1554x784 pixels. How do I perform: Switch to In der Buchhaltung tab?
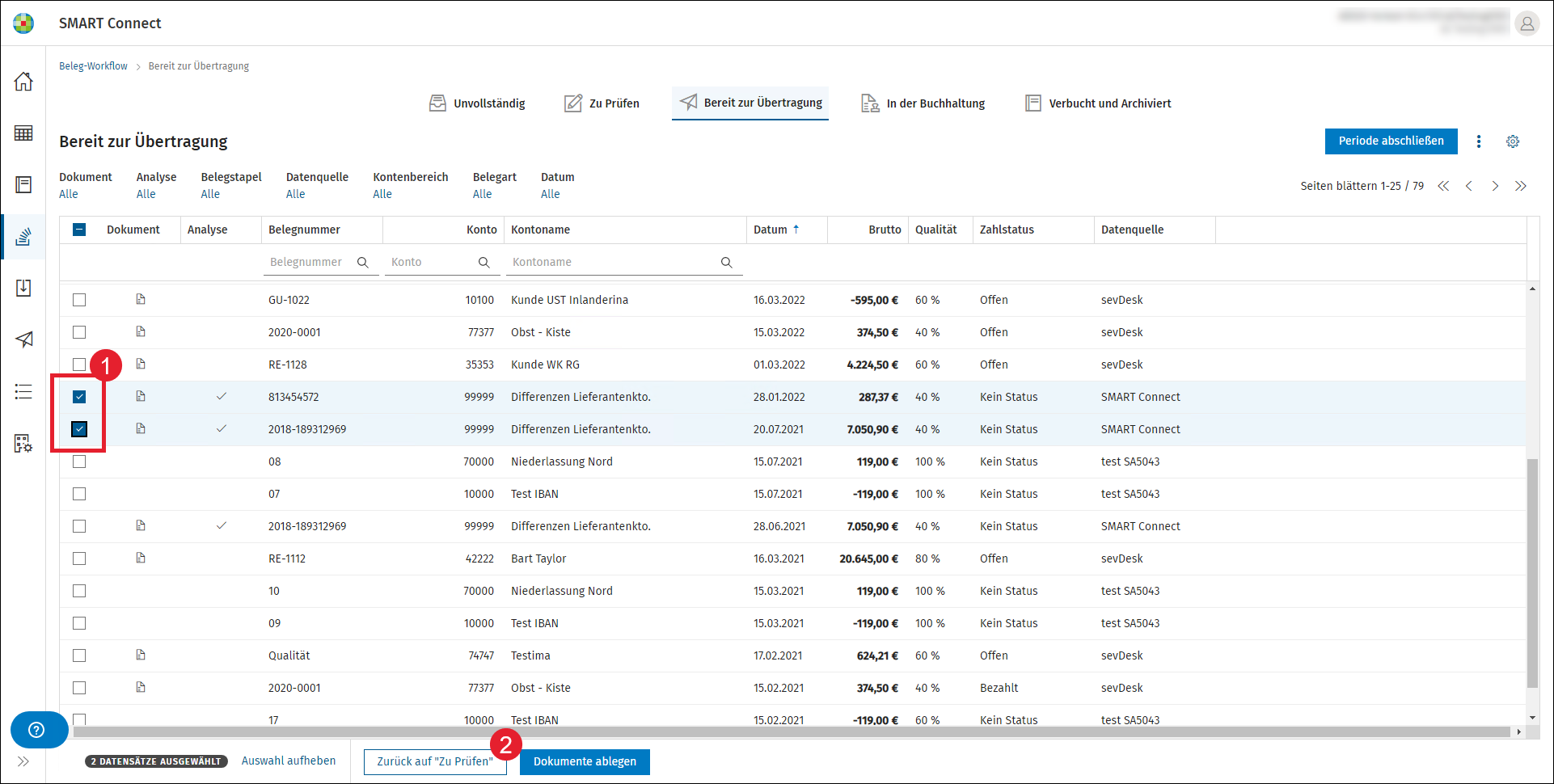tap(923, 103)
